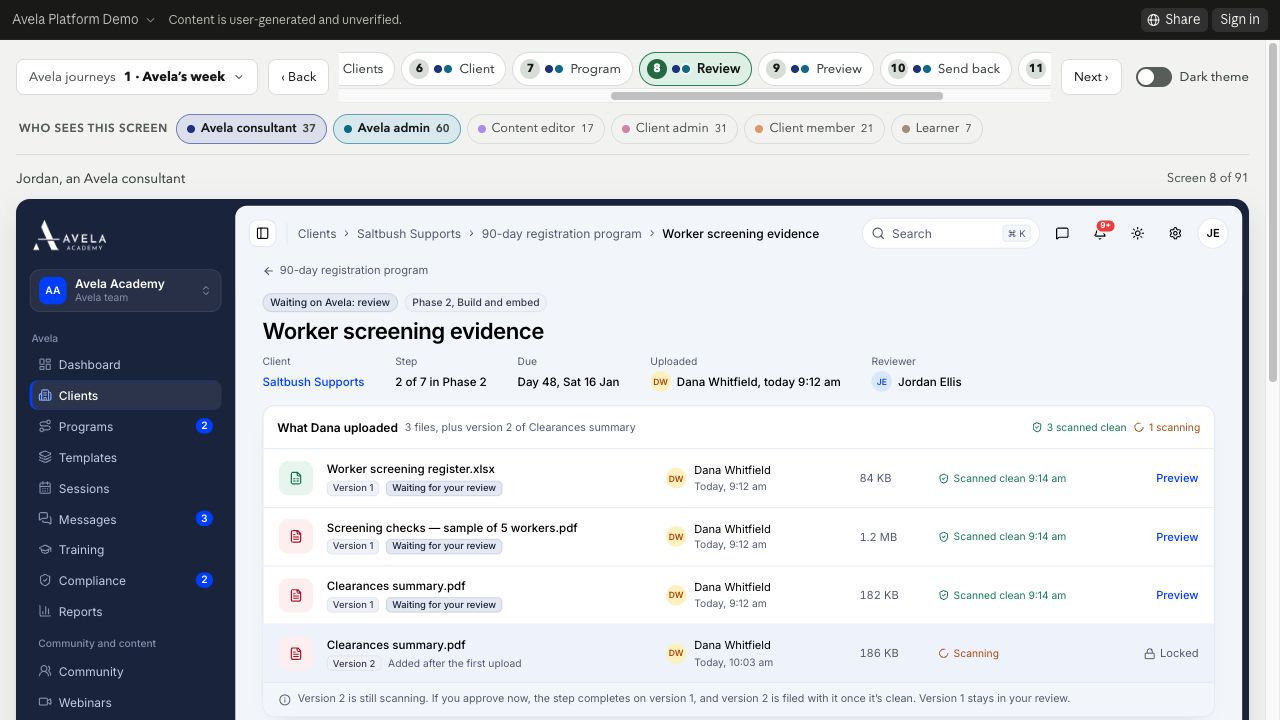The height and width of the screenshot is (720, 1280).
Task: Click the Avela Academy logo
Action: (x=70, y=235)
